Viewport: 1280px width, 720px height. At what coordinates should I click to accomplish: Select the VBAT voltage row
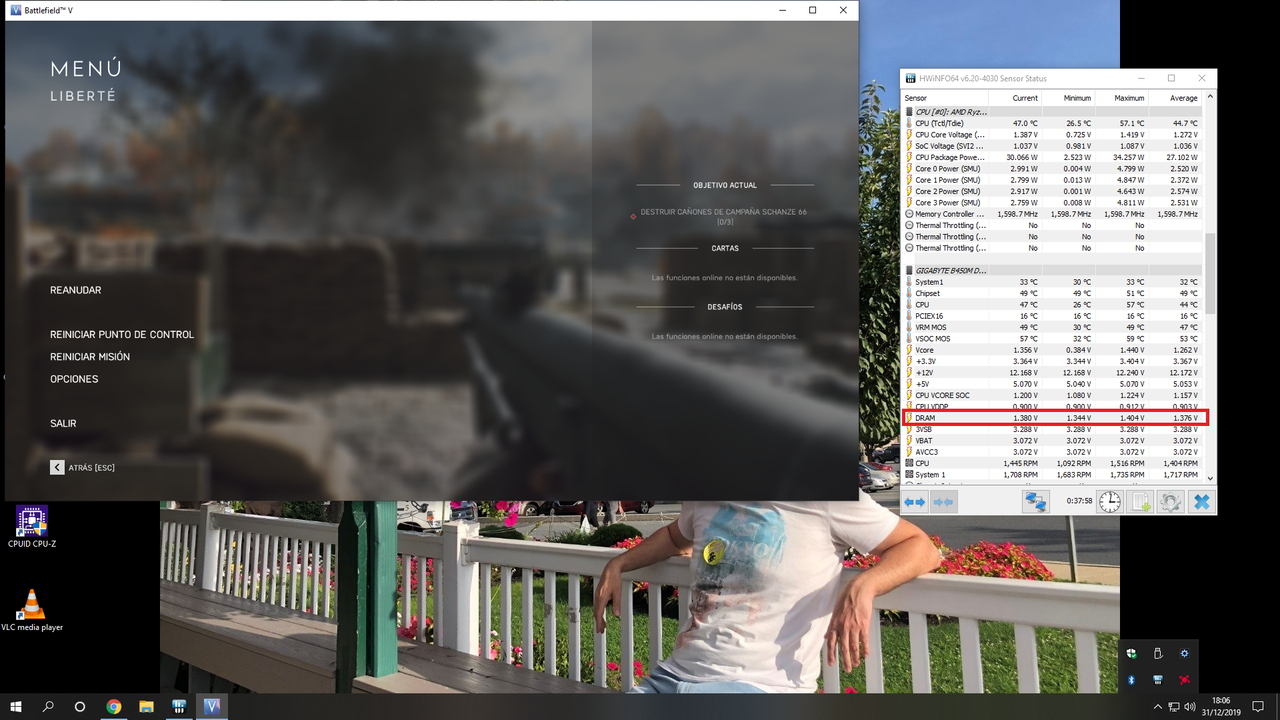click(x=1052, y=440)
